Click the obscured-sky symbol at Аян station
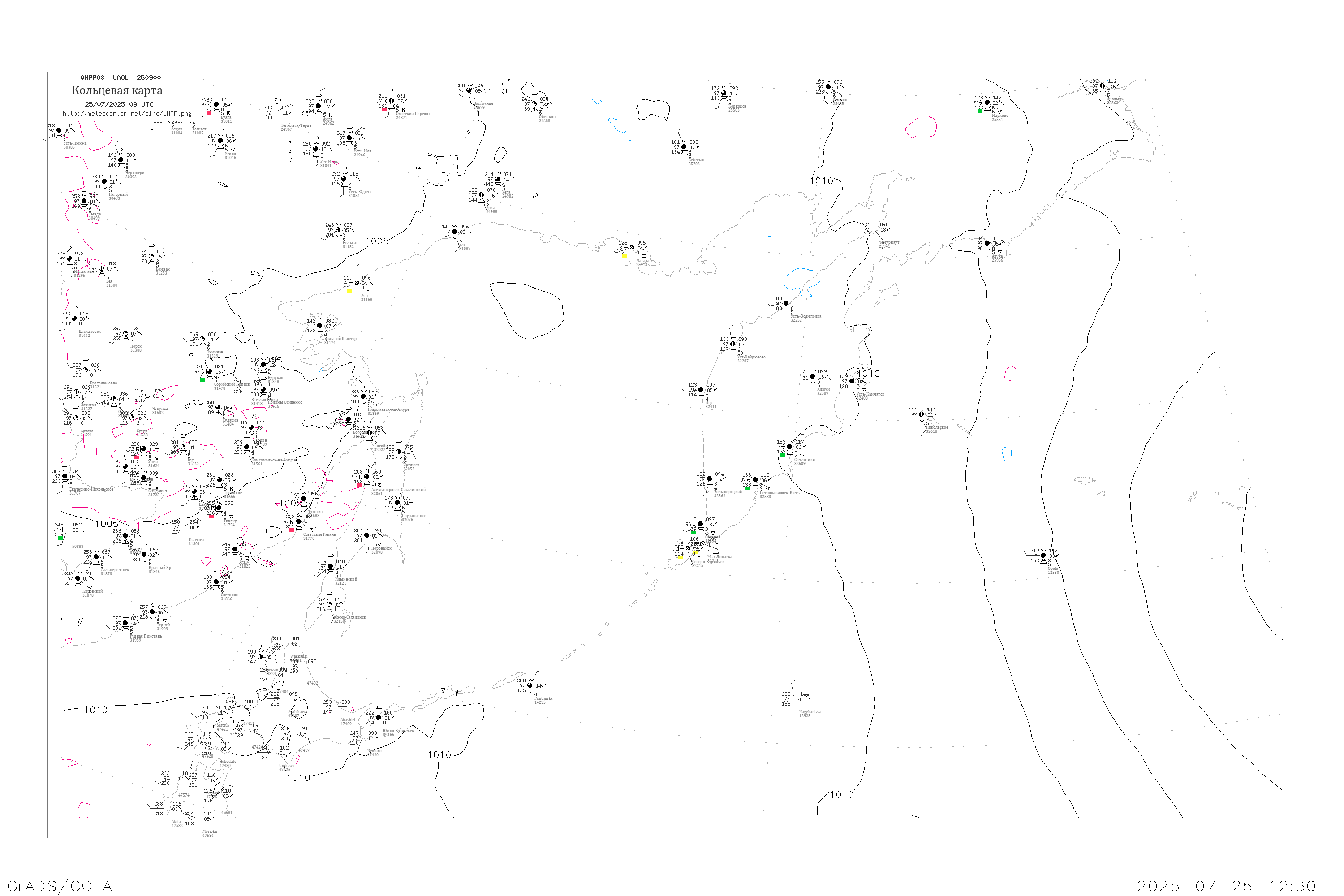The width and height of the screenshot is (1344, 896). point(357,283)
